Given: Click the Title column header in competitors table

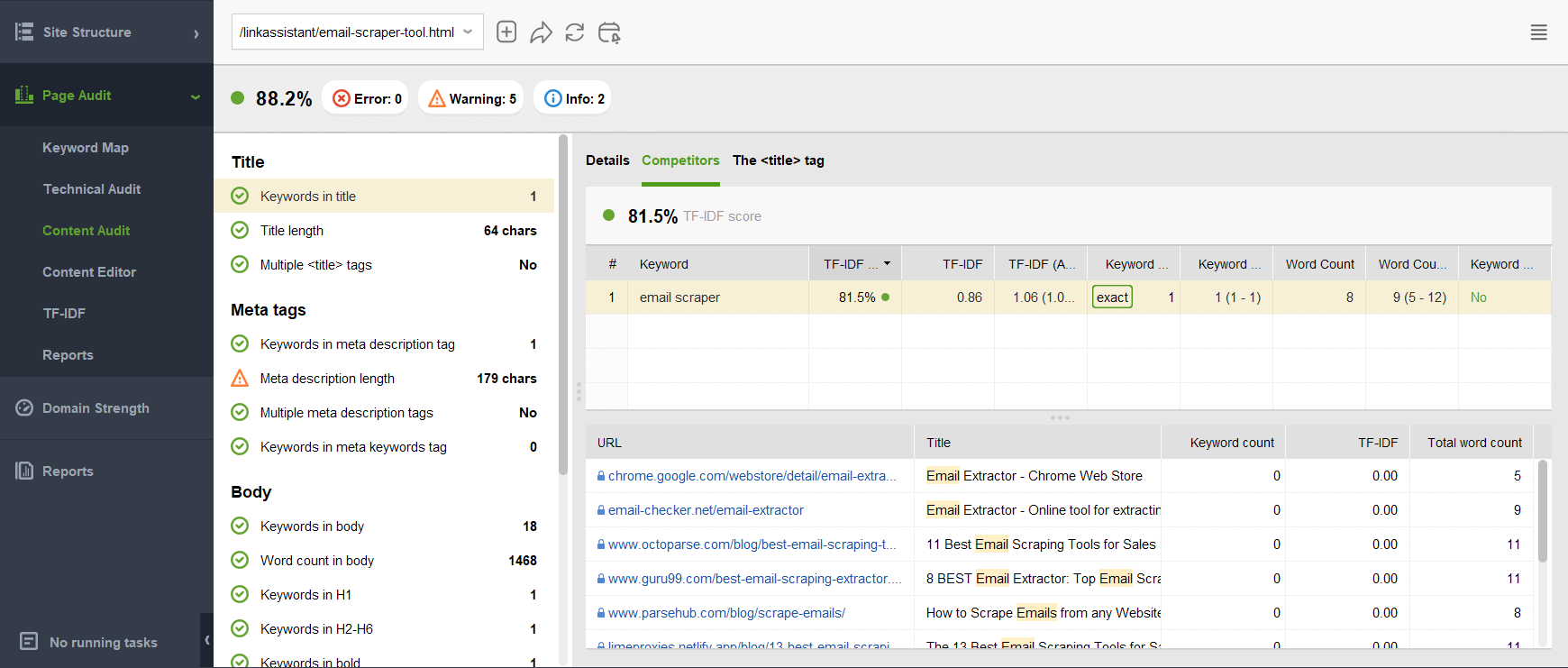Looking at the screenshot, I should (x=1037, y=442).
